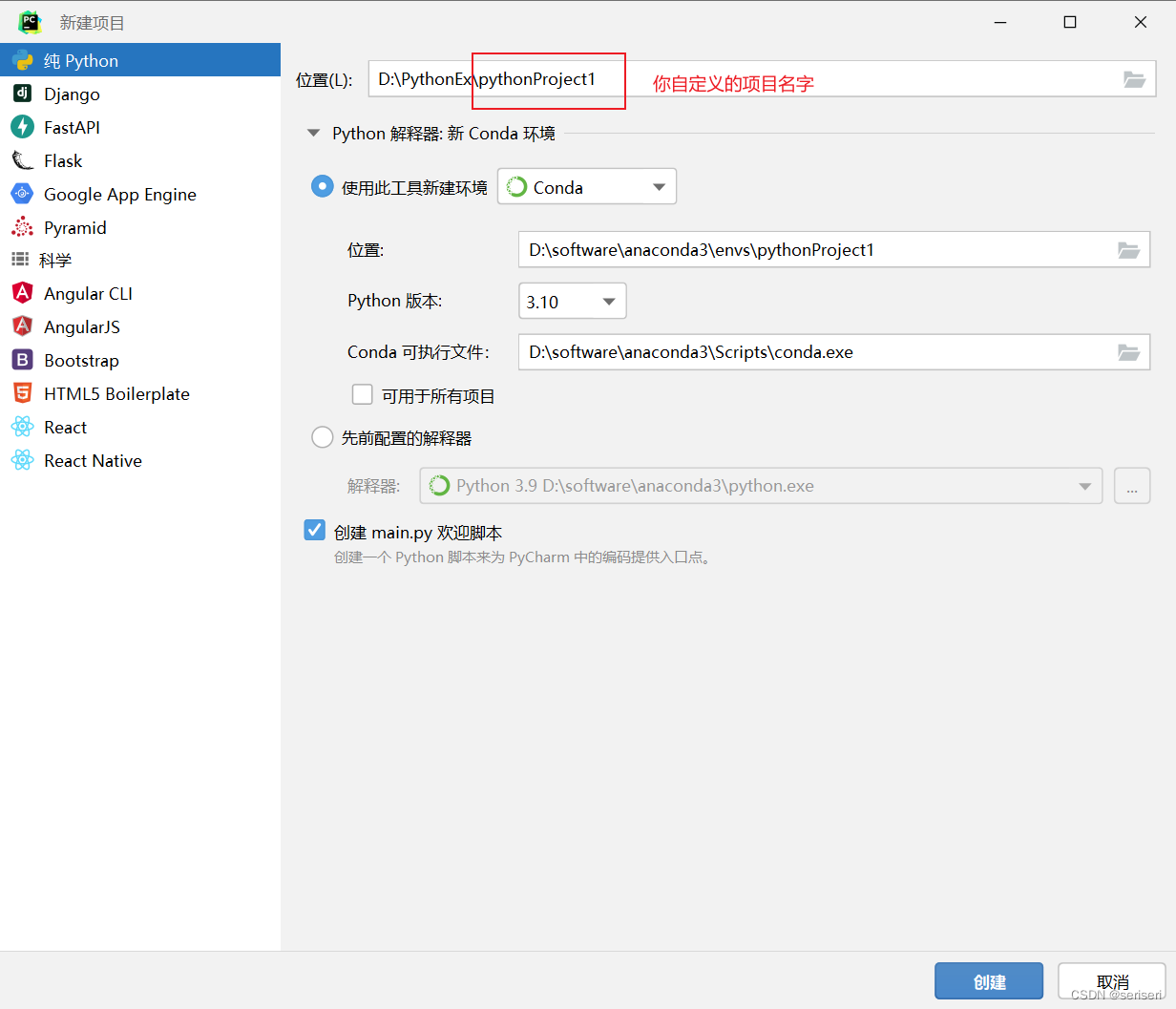Click the Pure Python project icon
Screen dimensions: 1176x1009
tap(22, 60)
